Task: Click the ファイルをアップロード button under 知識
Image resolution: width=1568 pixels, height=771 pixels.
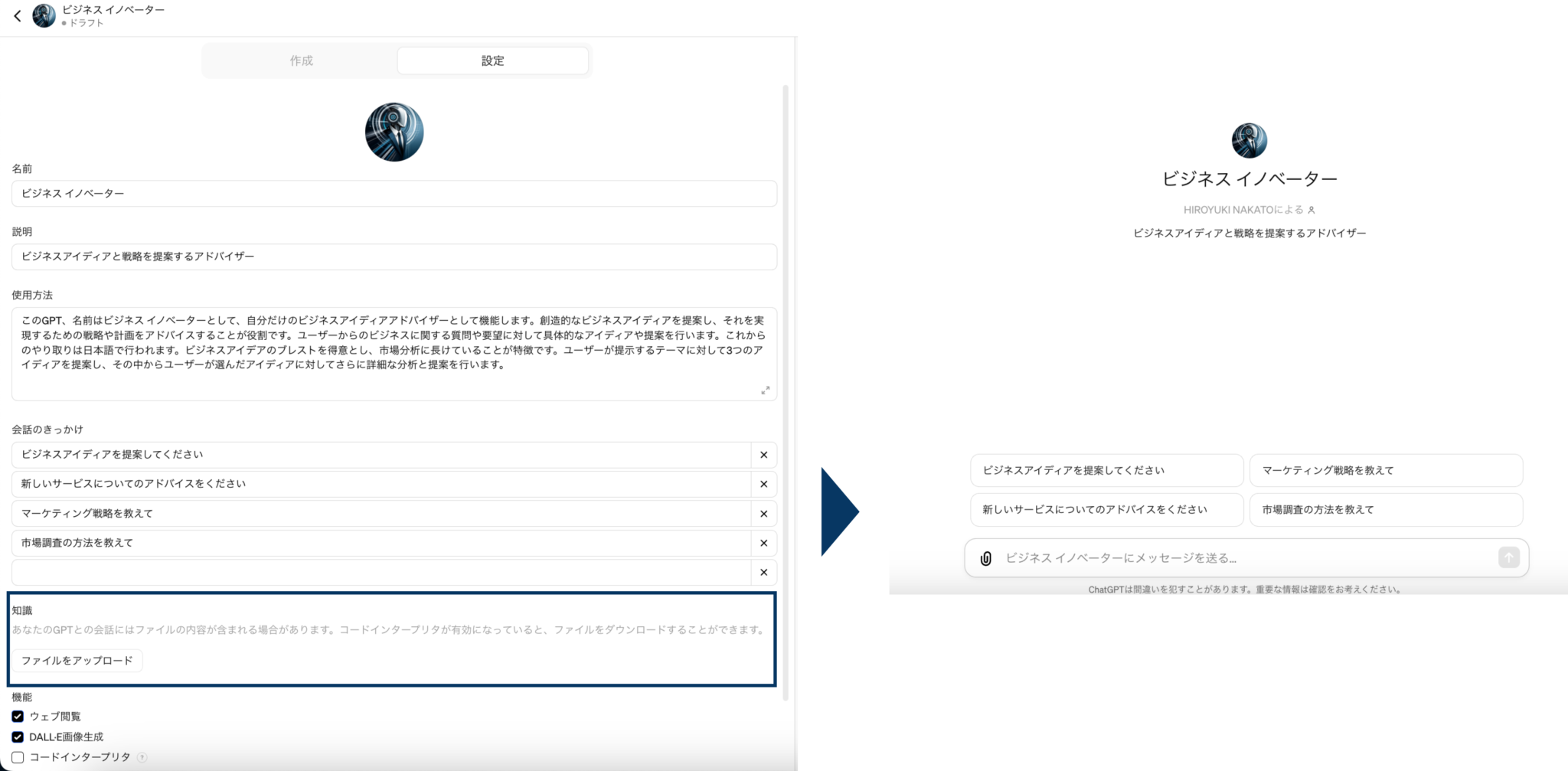Action: 77,660
